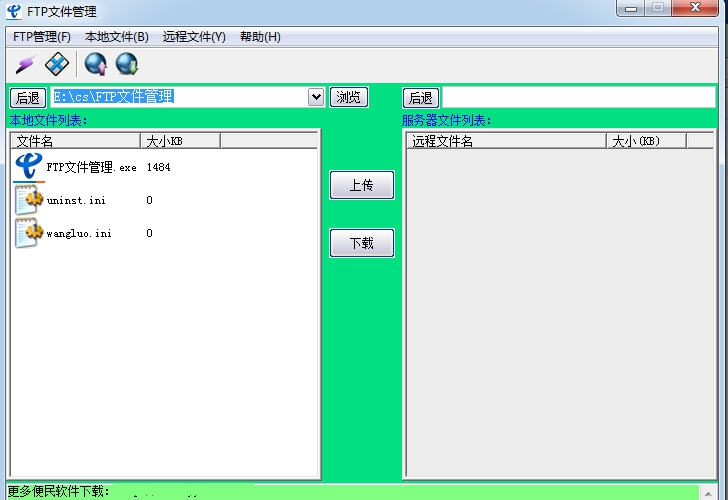Click the title bar application logo
728x500 pixels.
pyautogui.click(x=14, y=10)
